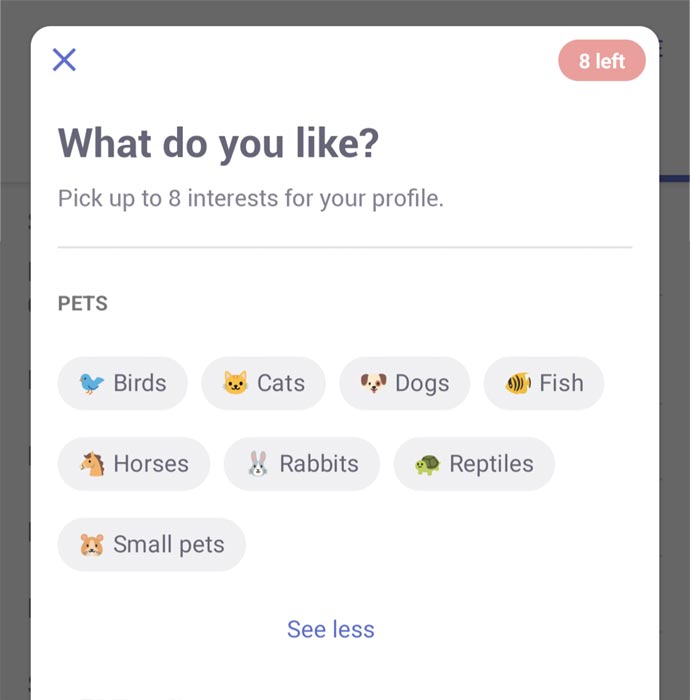The height and width of the screenshot is (700, 690).
Task: Toggle the Cats interest label
Action: point(281,383)
